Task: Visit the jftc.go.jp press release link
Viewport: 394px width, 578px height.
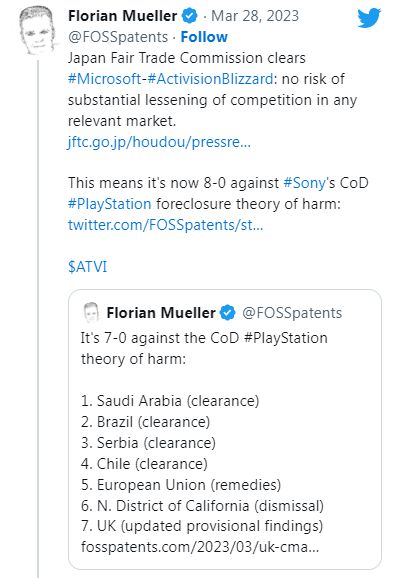Action: pos(159,142)
